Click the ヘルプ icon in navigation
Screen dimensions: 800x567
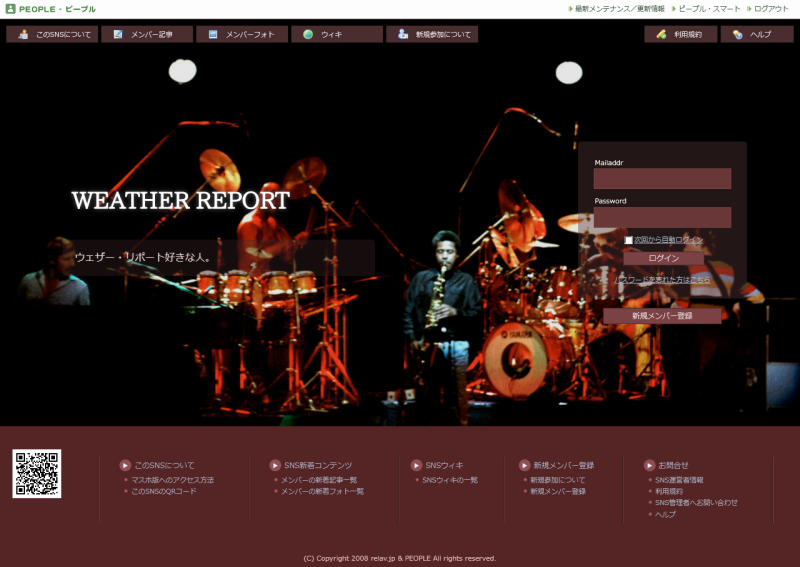[737, 34]
